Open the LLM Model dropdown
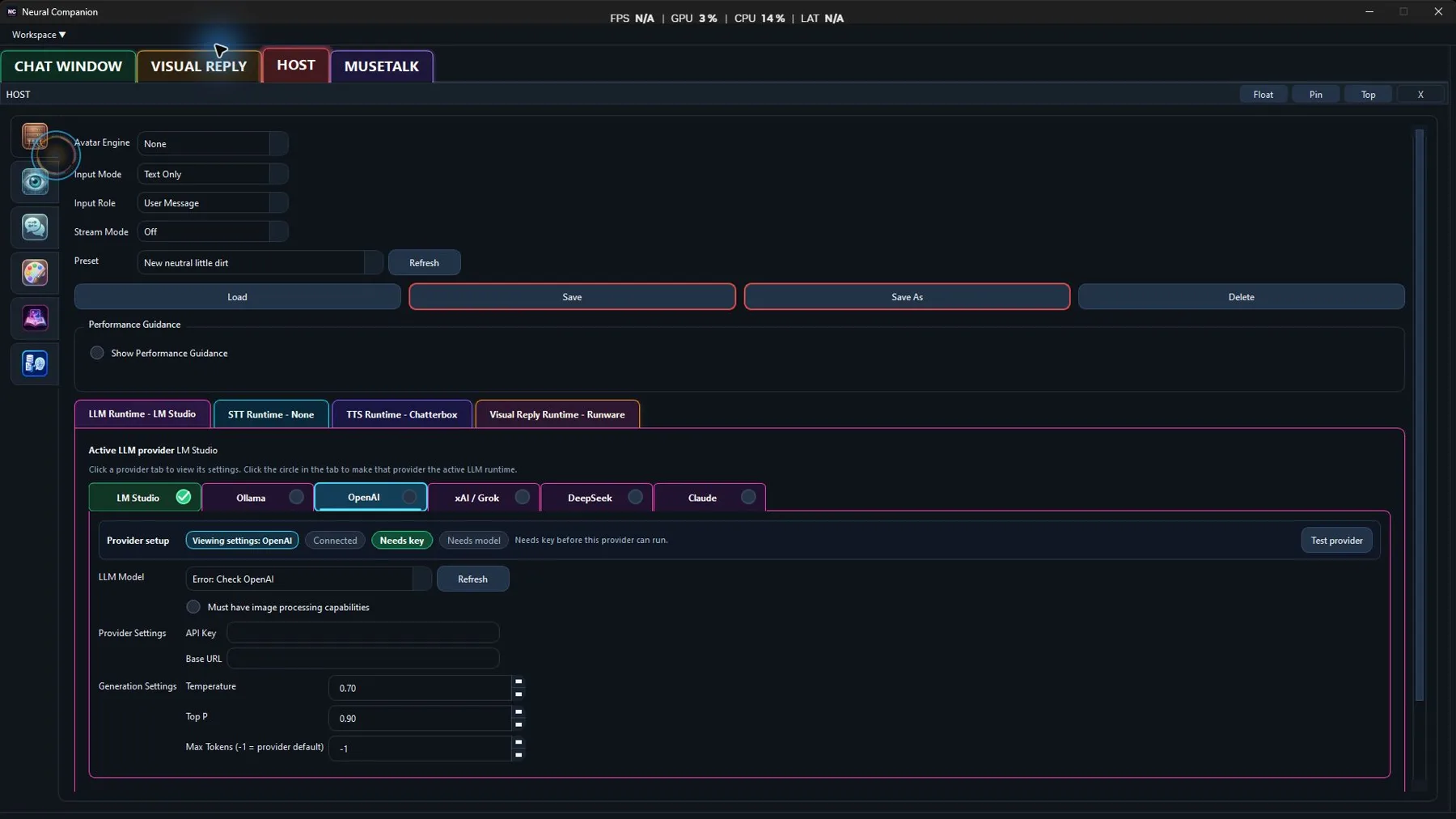This screenshot has width=1456, height=819. (421, 579)
